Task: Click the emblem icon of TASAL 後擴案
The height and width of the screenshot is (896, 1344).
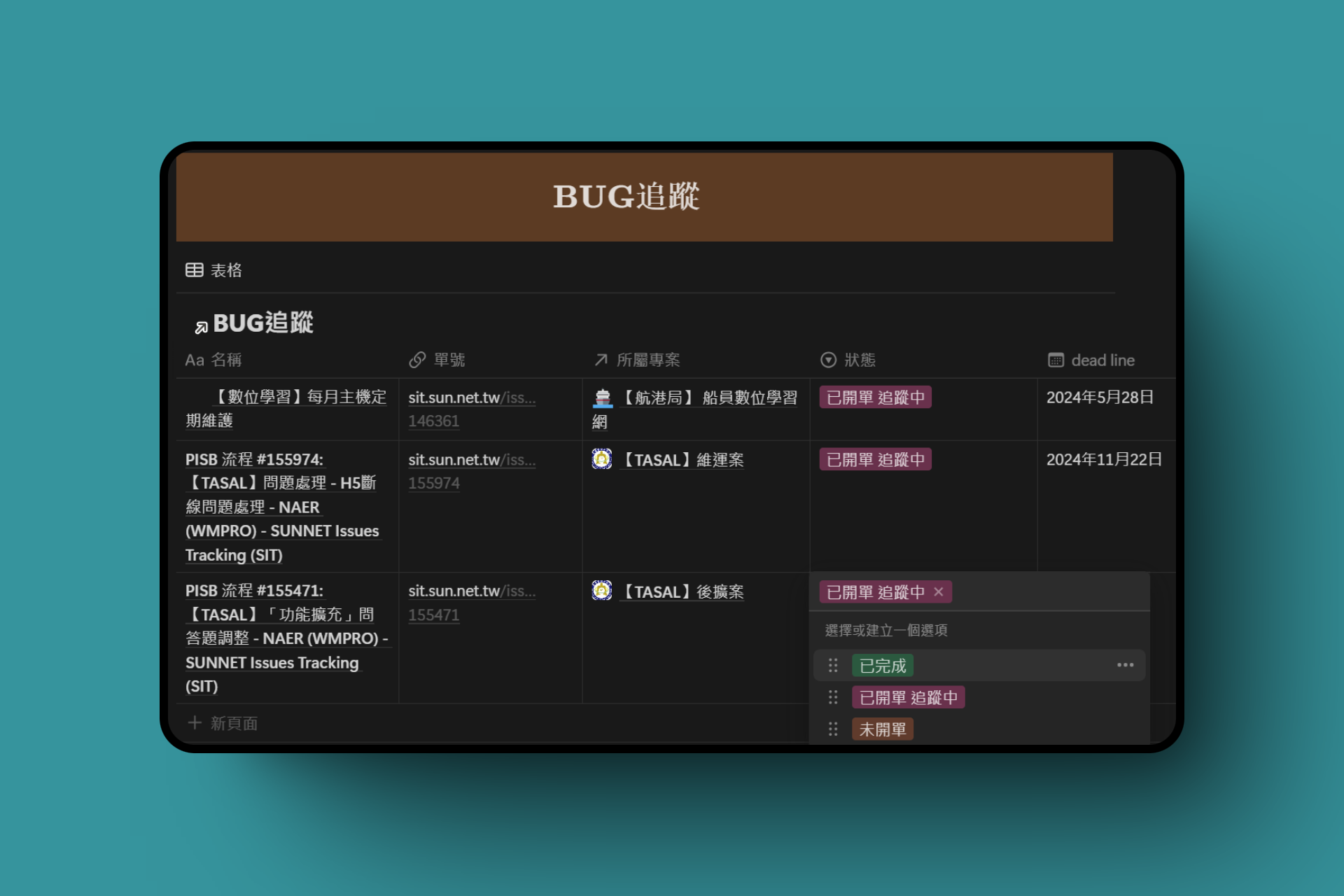Action: tap(602, 591)
